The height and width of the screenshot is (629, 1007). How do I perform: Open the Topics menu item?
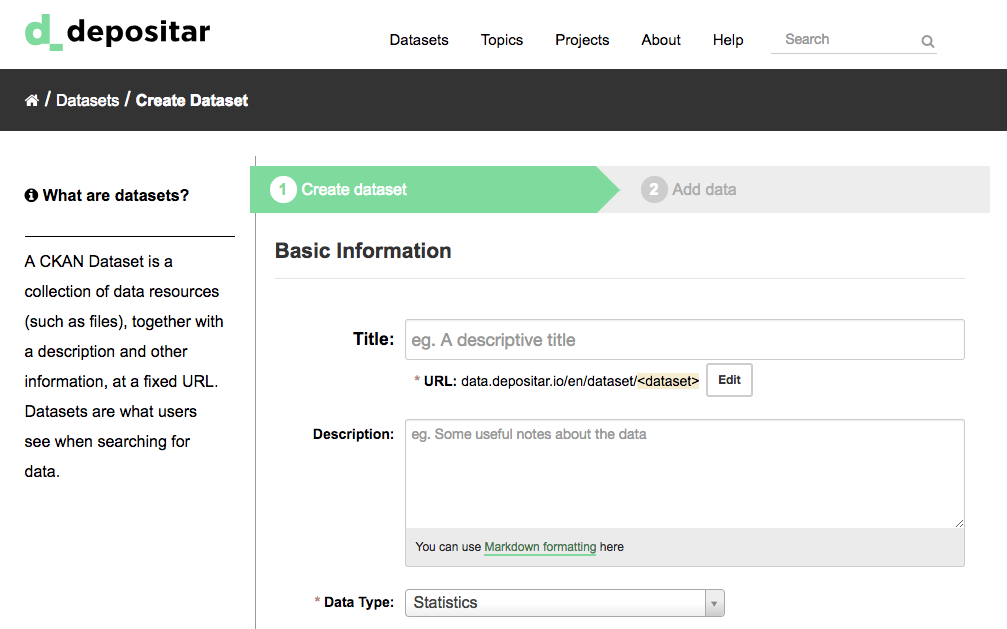(x=502, y=40)
